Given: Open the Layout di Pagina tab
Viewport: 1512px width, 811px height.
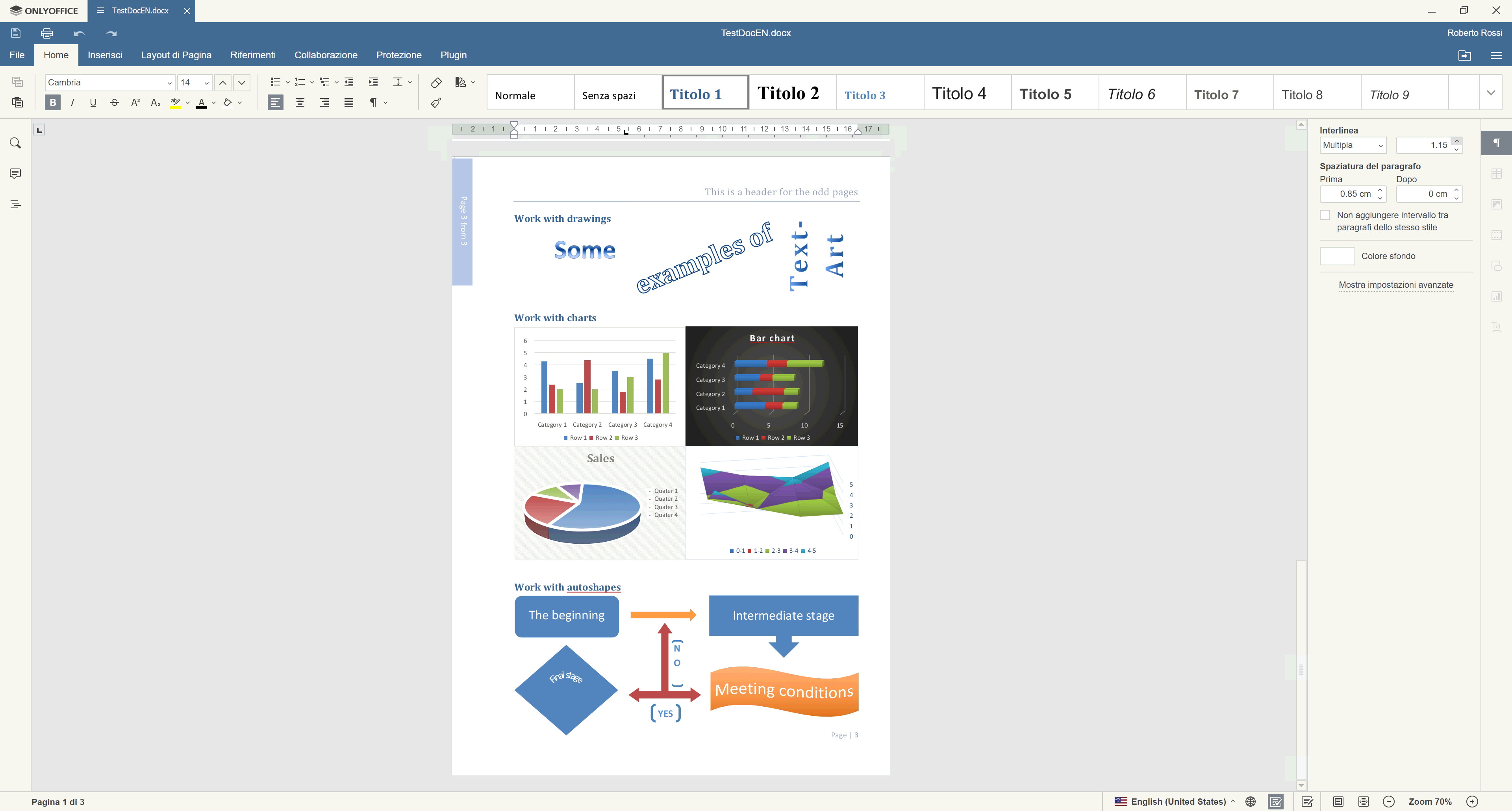Looking at the screenshot, I should click(176, 55).
